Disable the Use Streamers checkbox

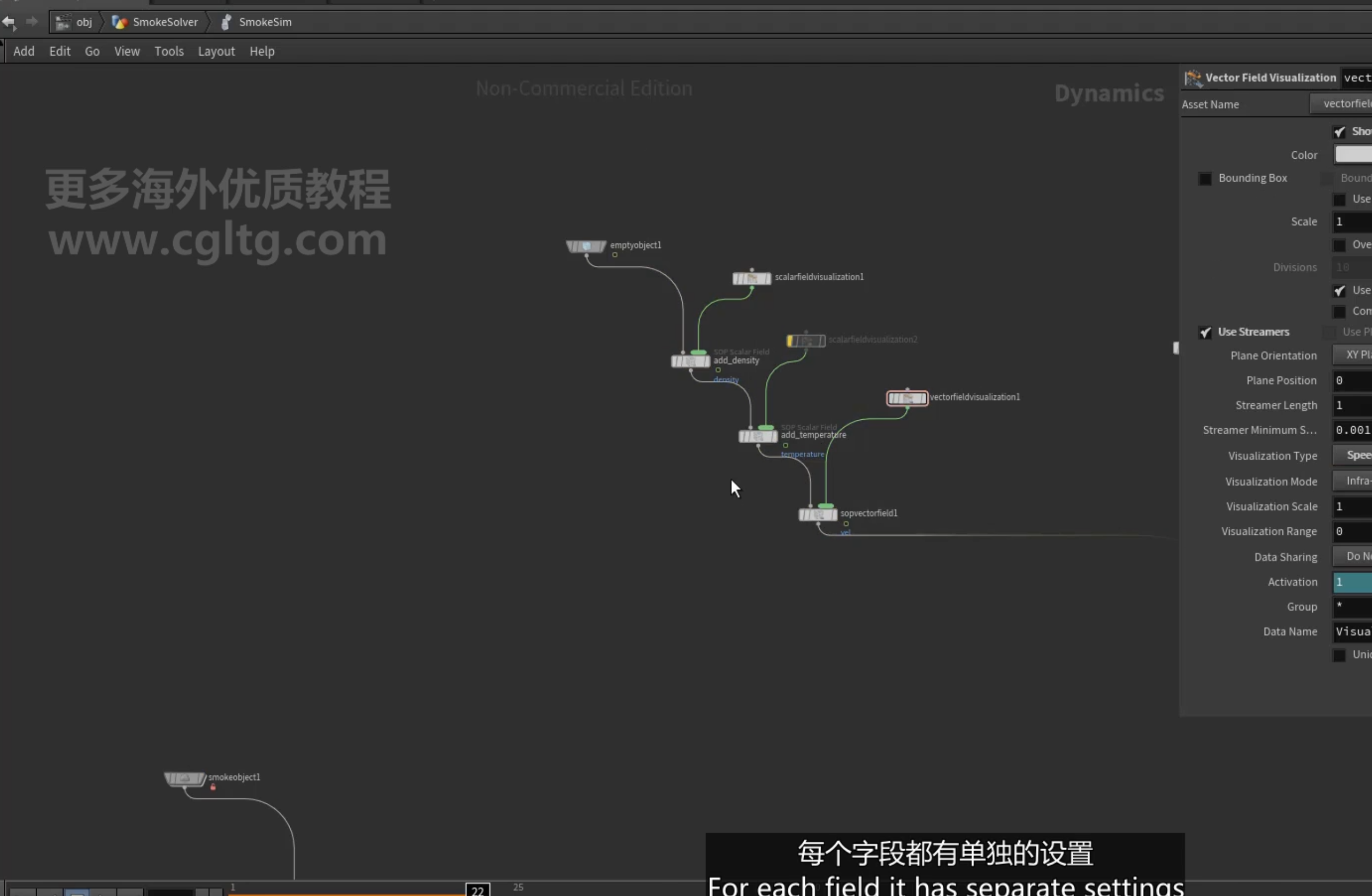1205,333
